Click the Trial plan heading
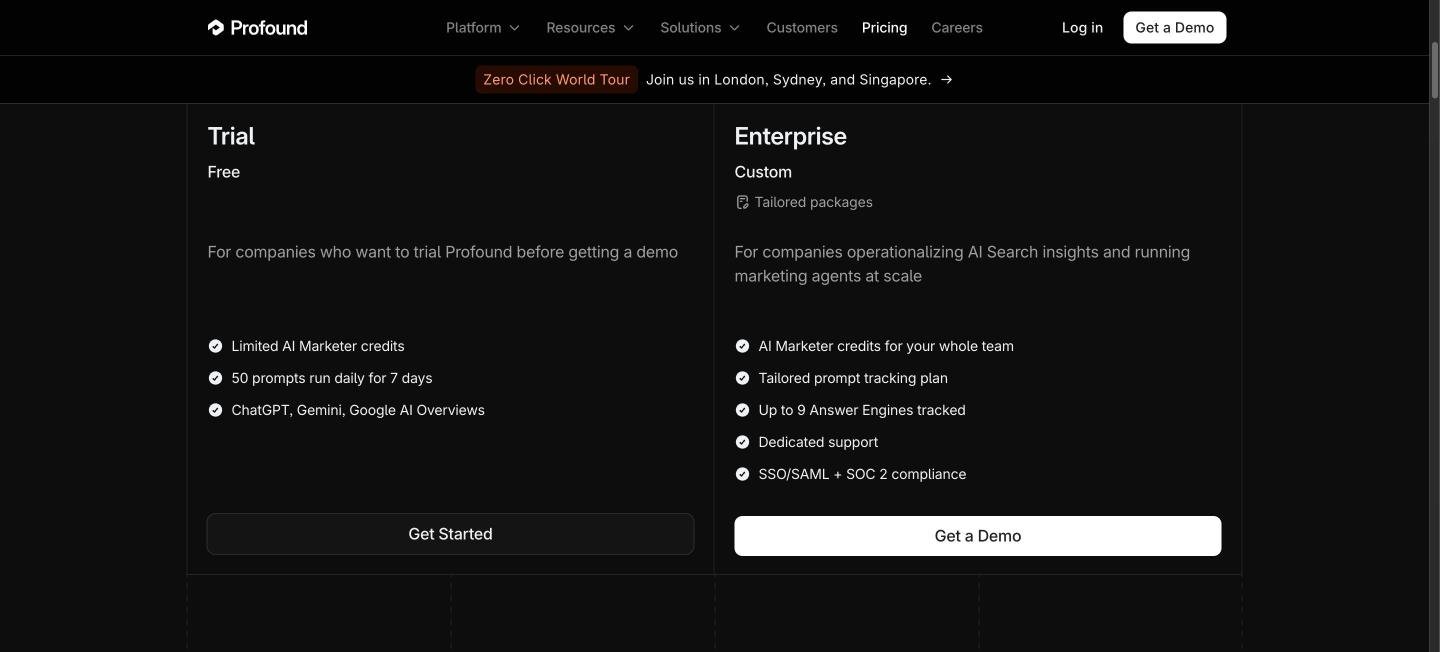The image size is (1440, 652). 231,136
